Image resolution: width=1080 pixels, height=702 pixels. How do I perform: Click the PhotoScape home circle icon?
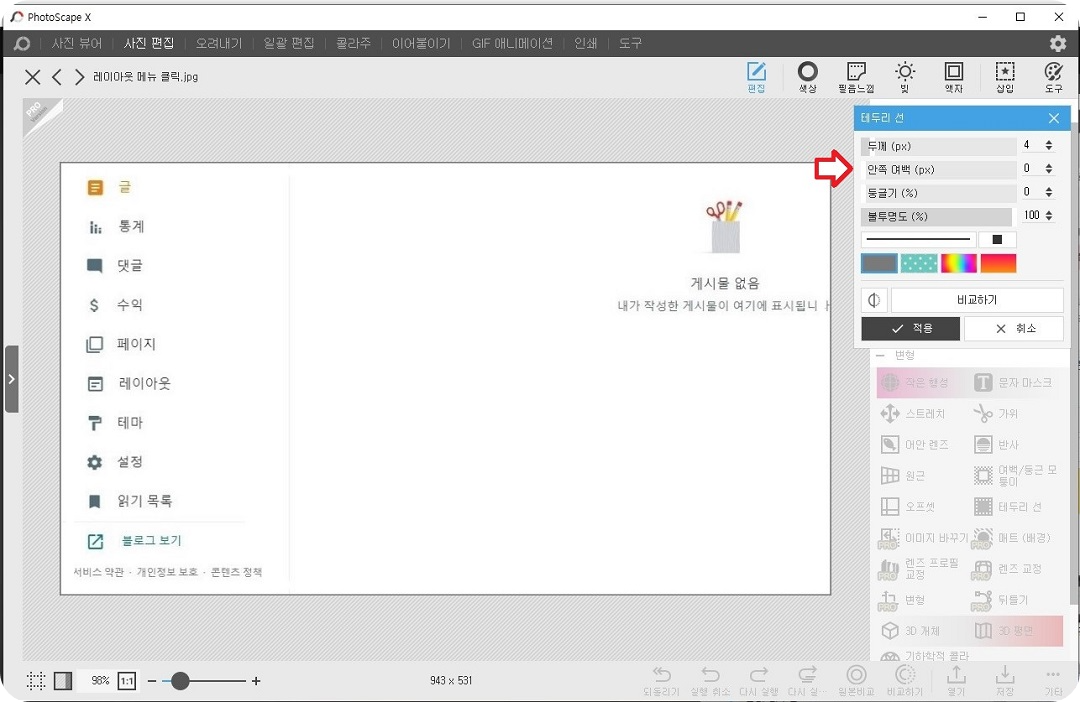pos(22,43)
